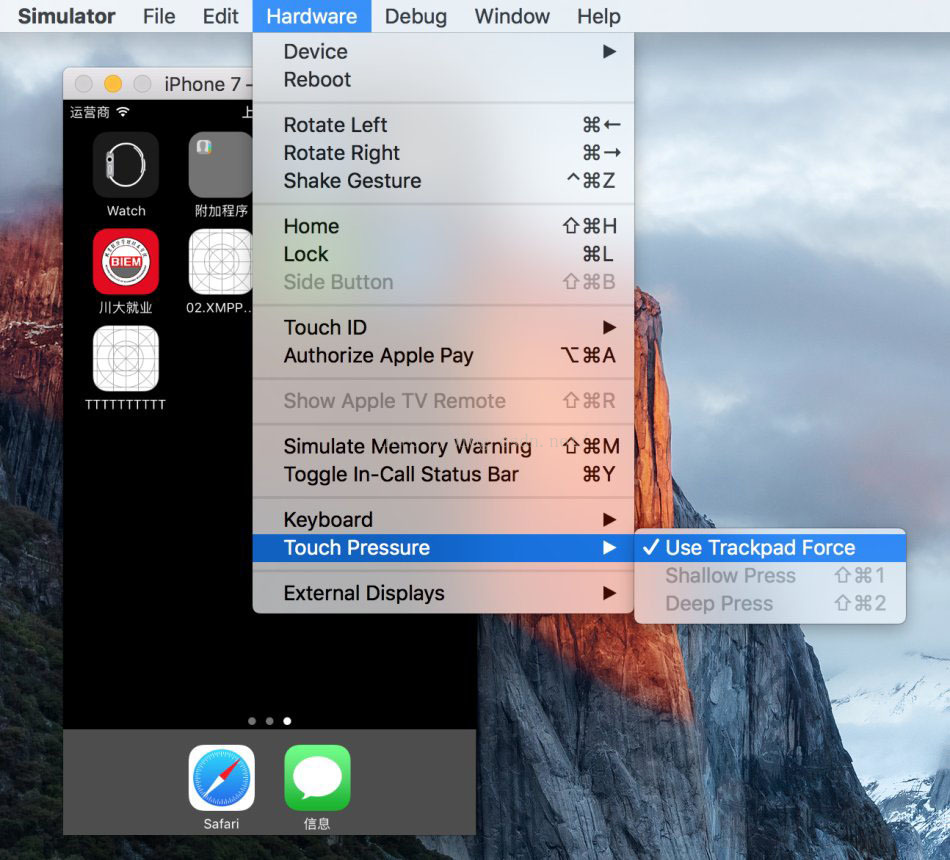Choose Lock from the Hardware menu
This screenshot has height=860, width=950.
(x=443, y=254)
